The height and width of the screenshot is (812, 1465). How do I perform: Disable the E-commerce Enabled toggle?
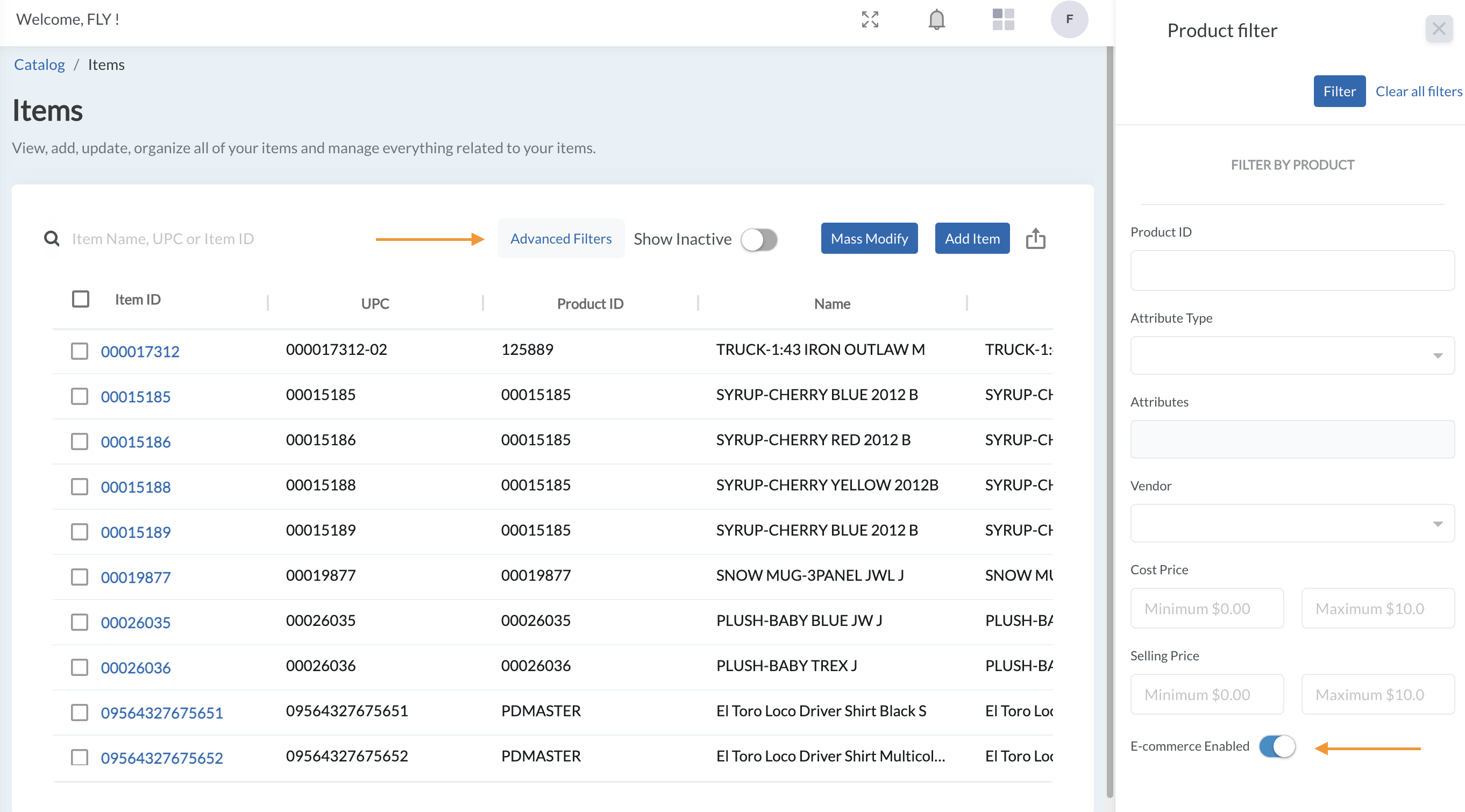coord(1277,746)
